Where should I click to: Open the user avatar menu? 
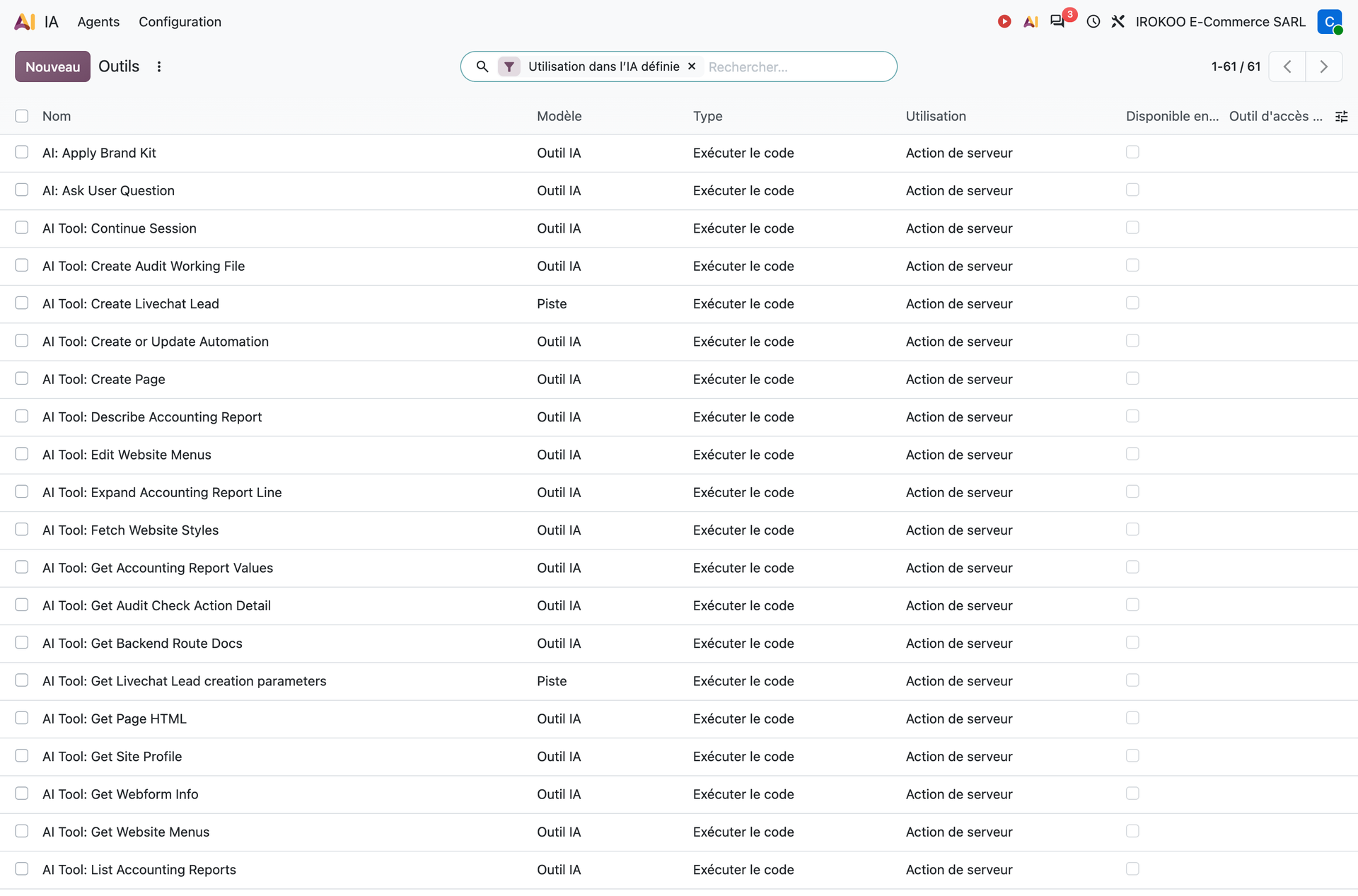1330,22
